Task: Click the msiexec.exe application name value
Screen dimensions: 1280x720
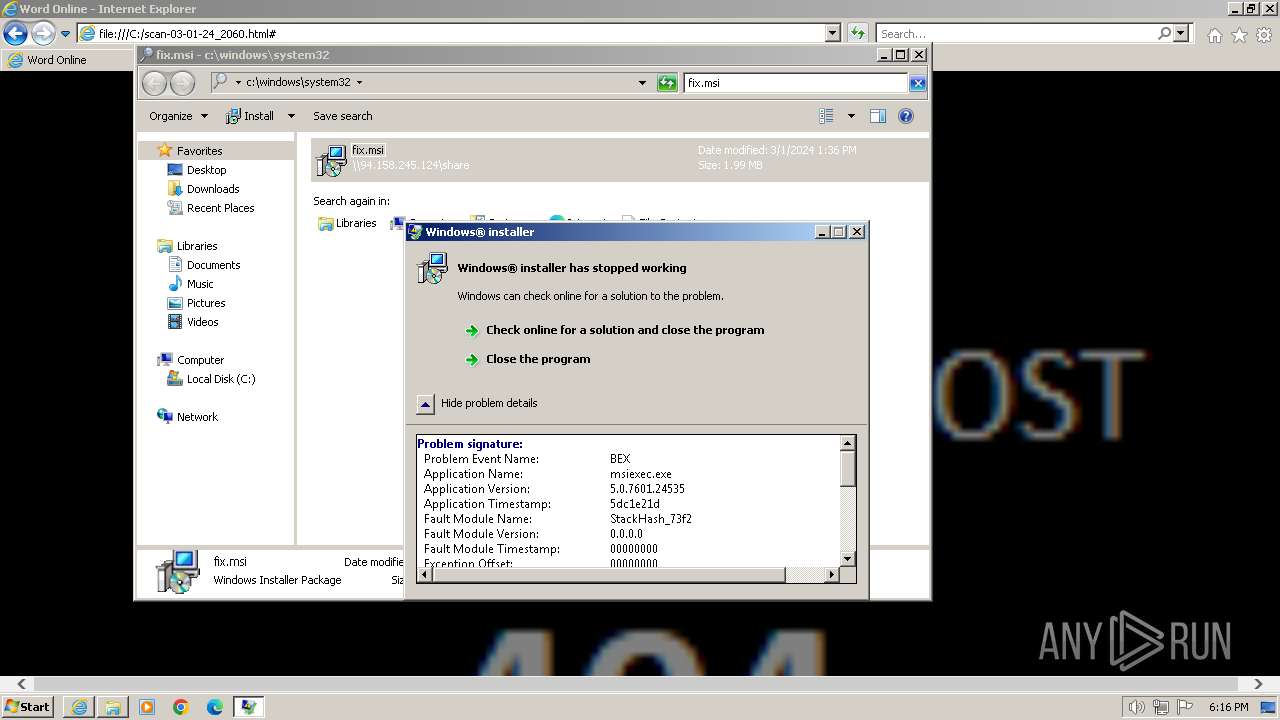Action: click(641, 474)
